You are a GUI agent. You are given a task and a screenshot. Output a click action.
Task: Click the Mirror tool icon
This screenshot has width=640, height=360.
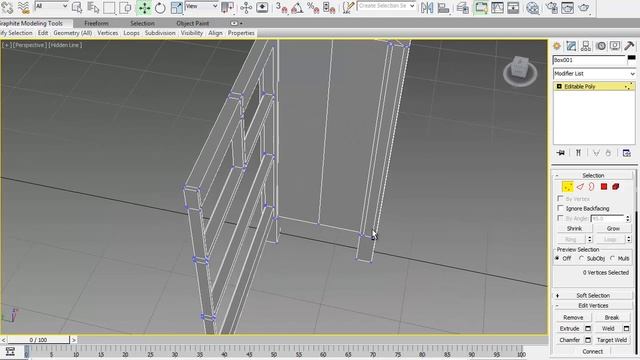tap(427, 7)
